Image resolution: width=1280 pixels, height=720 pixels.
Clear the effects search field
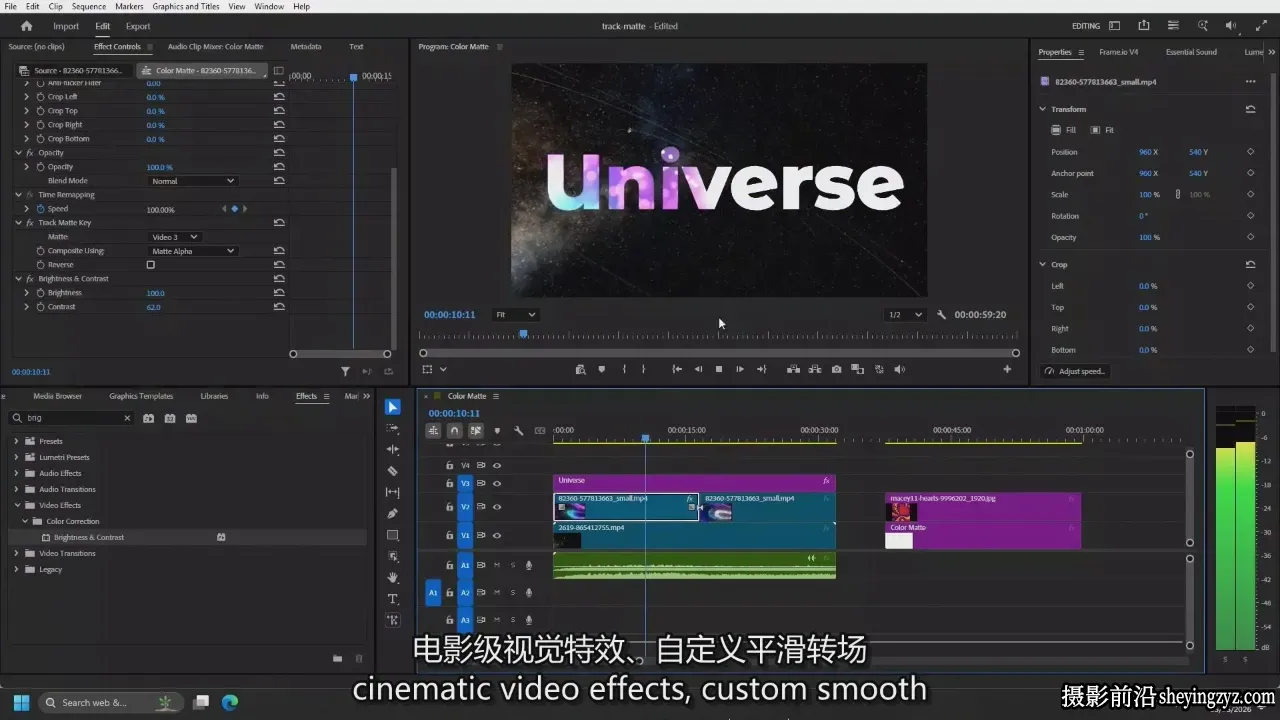(127, 418)
